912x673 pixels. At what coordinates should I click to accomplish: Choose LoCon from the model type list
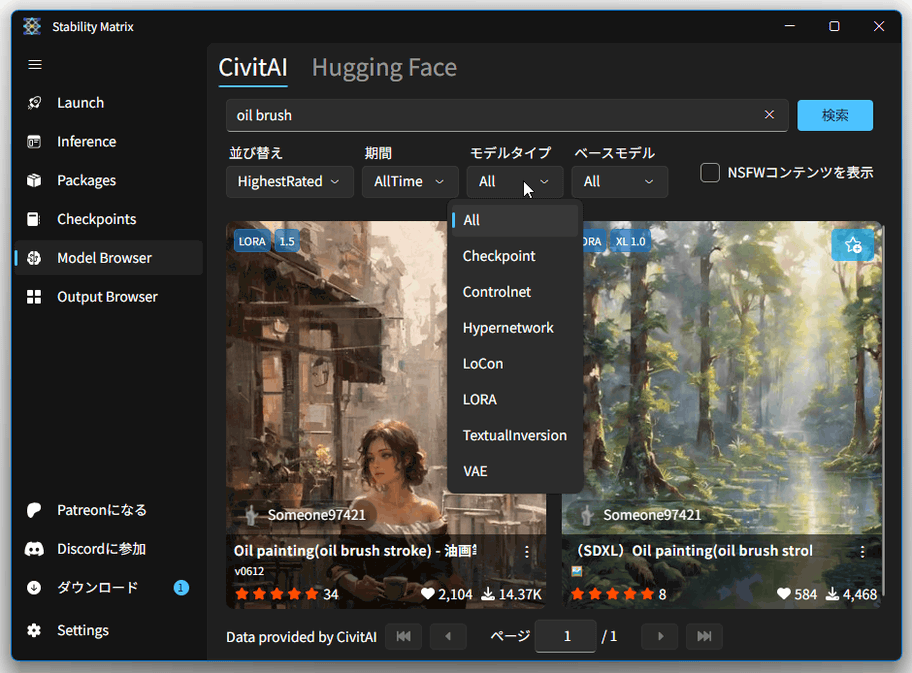[x=515, y=364]
